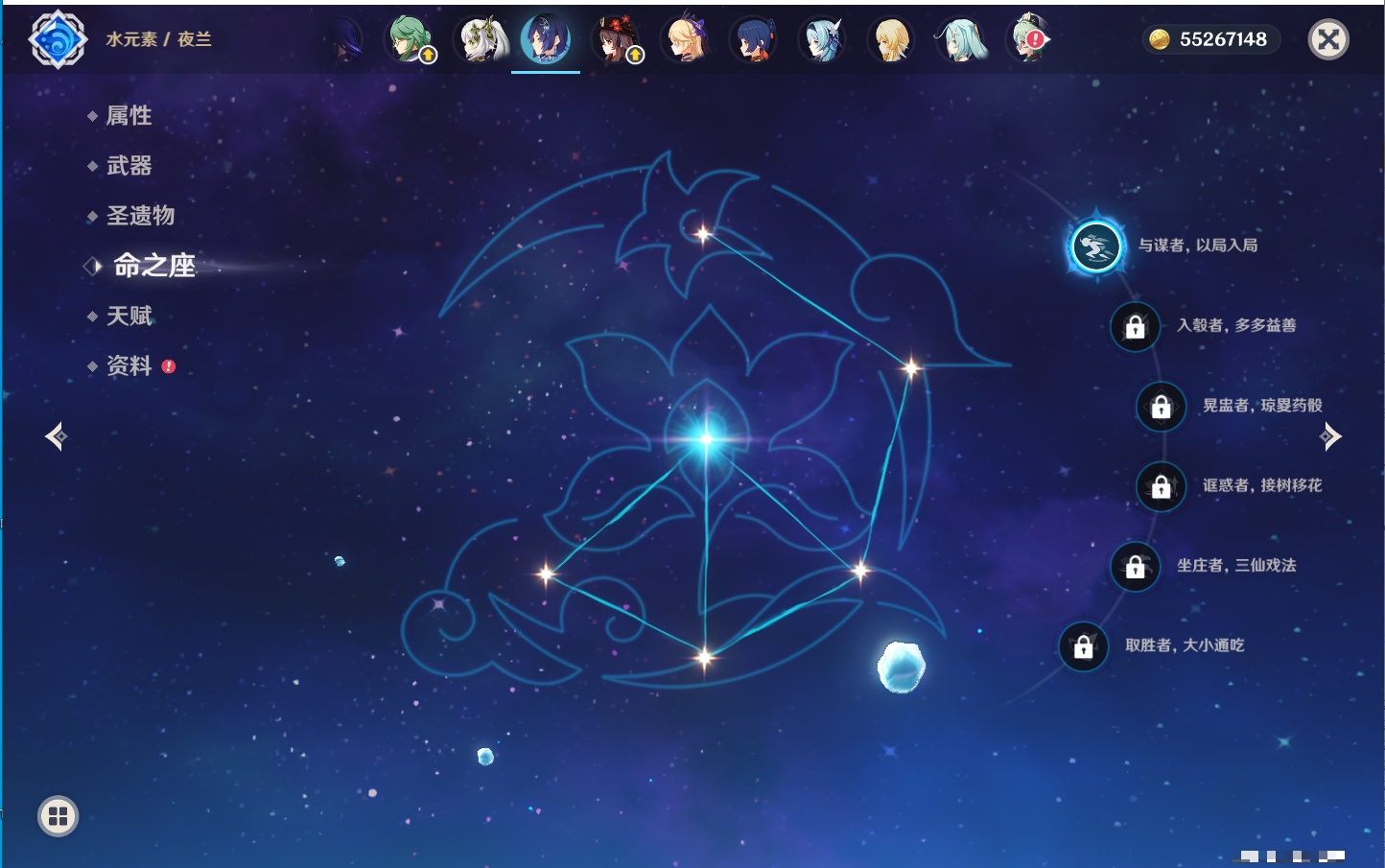The width and height of the screenshot is (1385, 868).
Task: Click the label 晃盅者，琼畟药骰
Action: (1262, 406)
